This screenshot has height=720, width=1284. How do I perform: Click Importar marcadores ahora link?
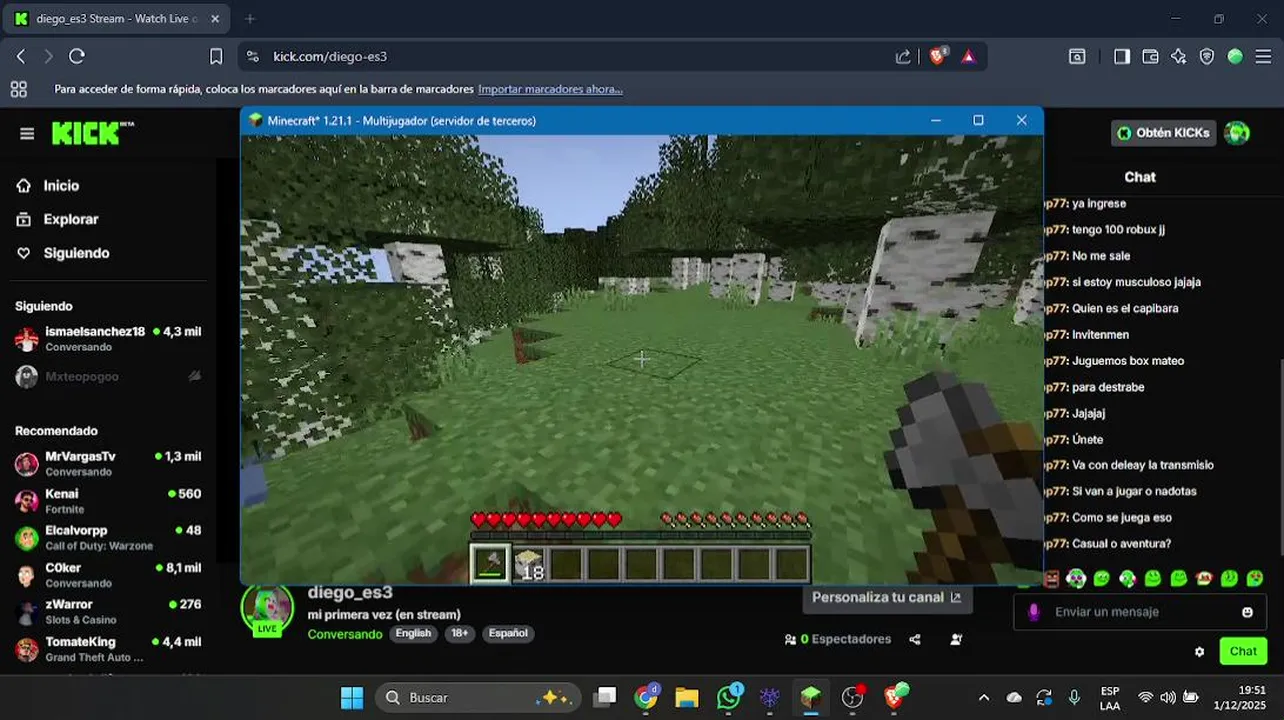550,89
